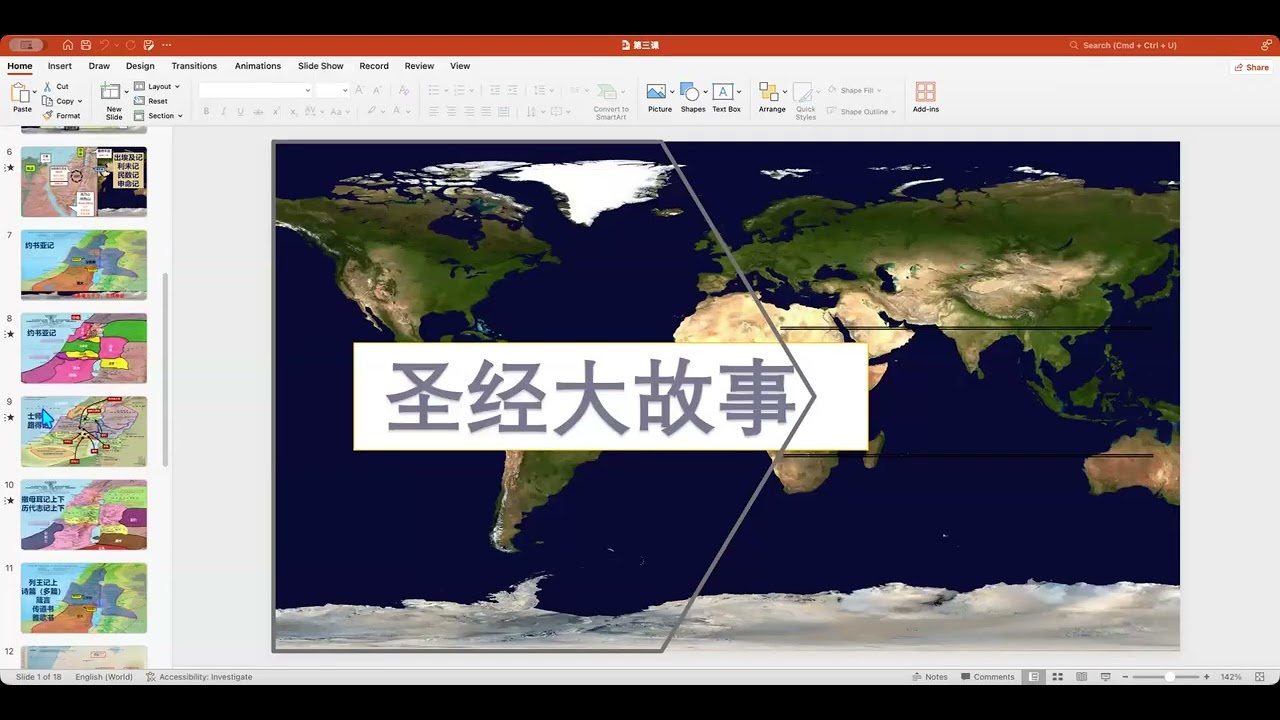Click the Arrange icon
Viewport: 1280px width, 720px height.
[768, 92]
